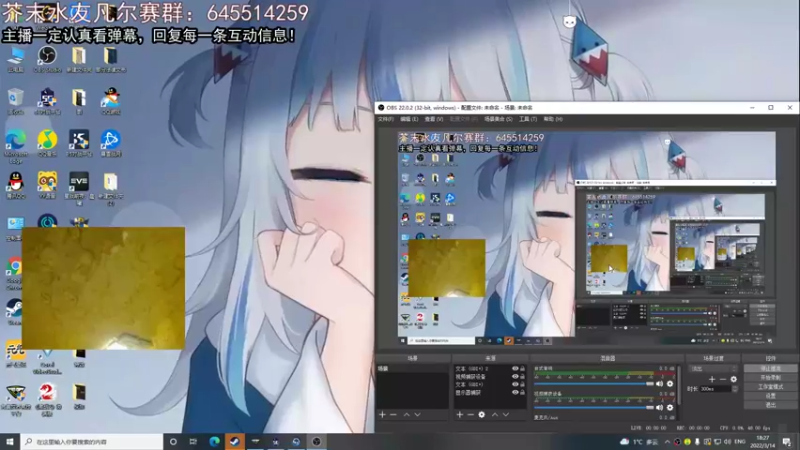This screenshot has width=800, height=450.
Task: Open the 工具(T) menu in OBS
Action: coord(528,119)
